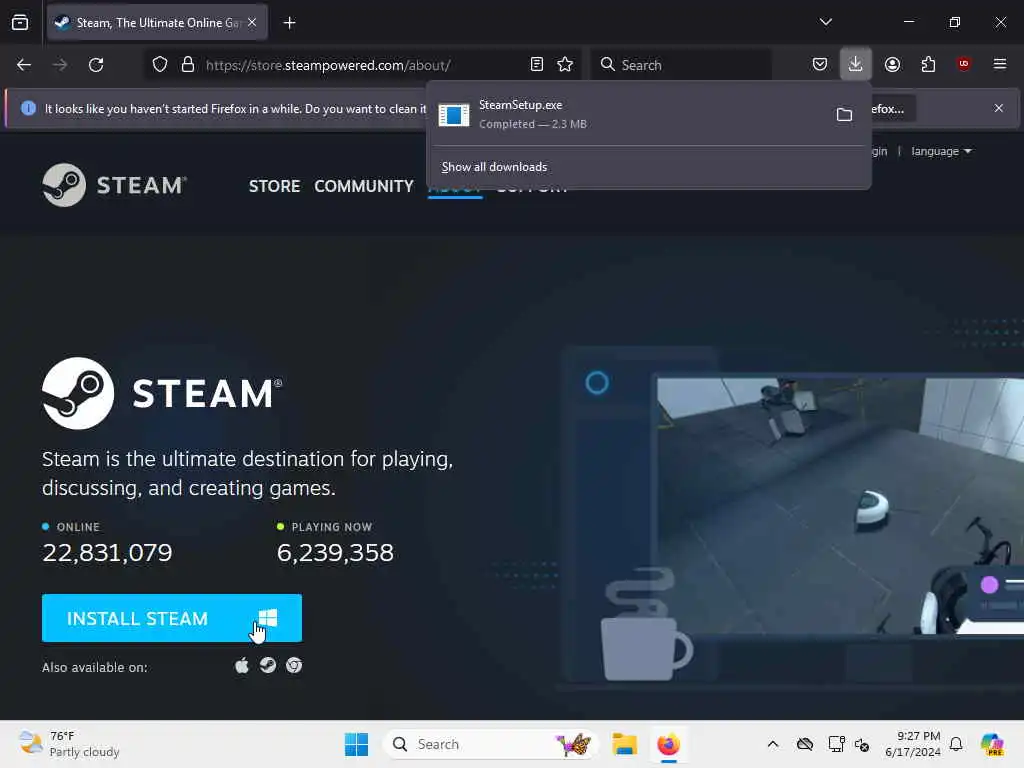Open the clock showing 9:27 PM
Image resolution: width=1024 pixels, height=768 pixels.
tap(912, 744)
